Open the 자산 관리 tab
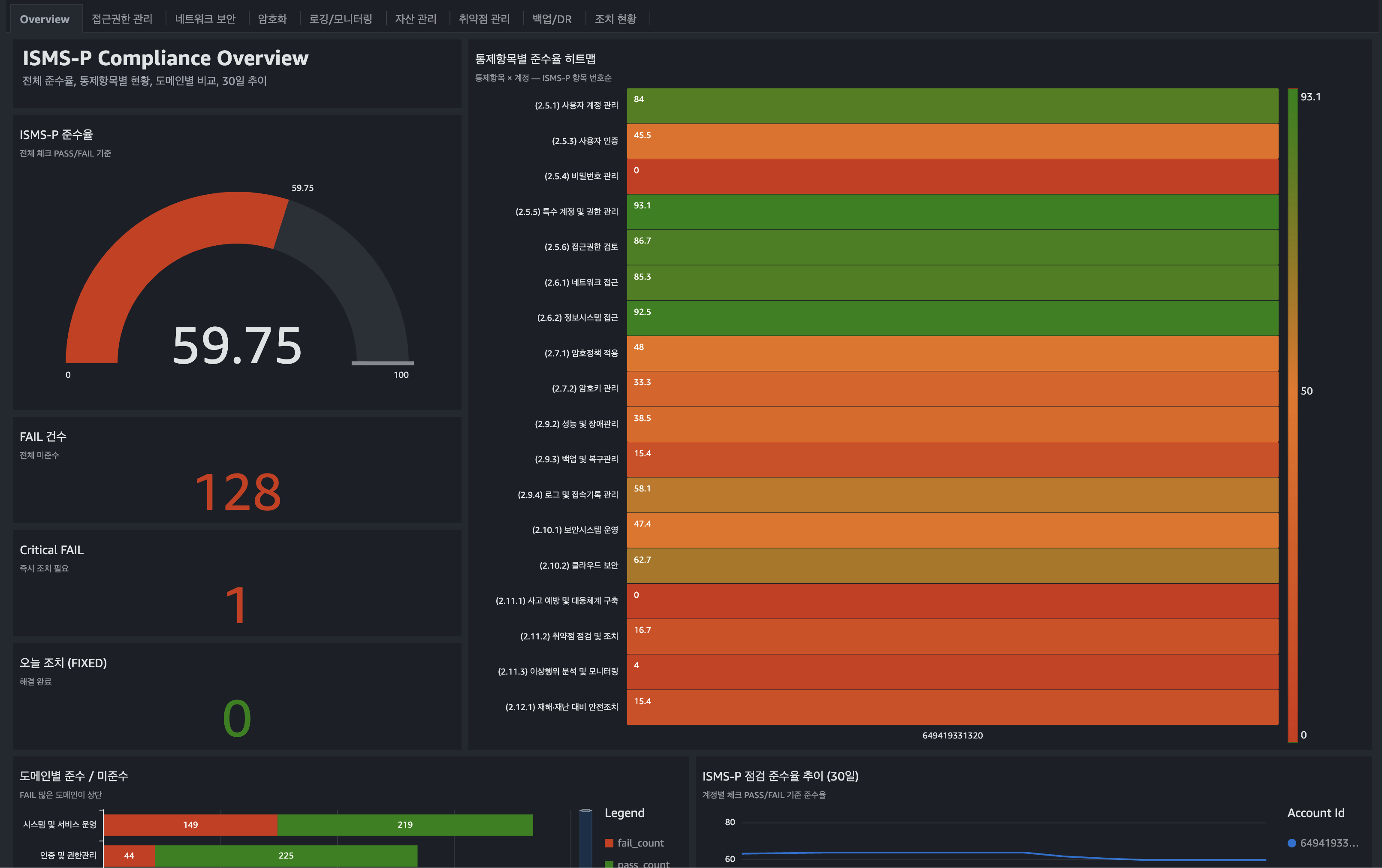The height and width of the screenshot is (868, 1382). click(x=416, y=18)
